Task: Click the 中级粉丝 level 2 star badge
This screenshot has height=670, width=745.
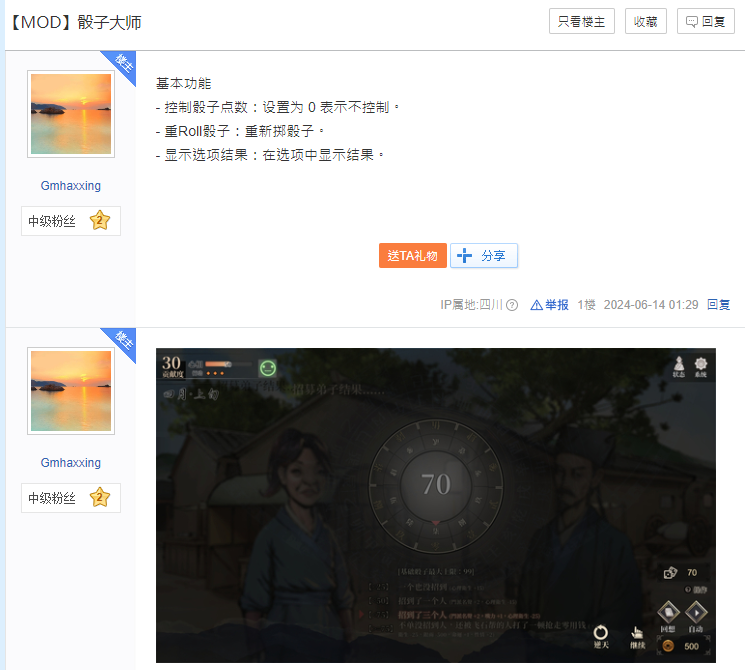Action: [x=99, y=221]
